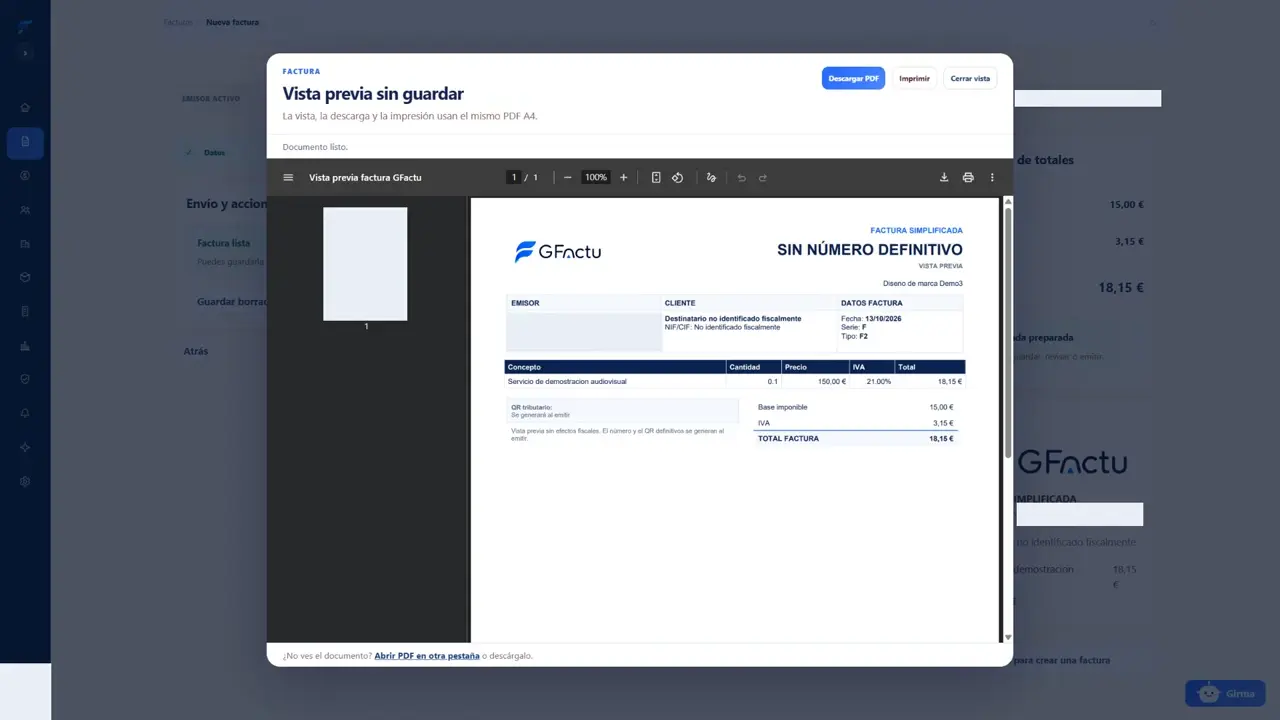Click the 'Base imponible' label in PDF

[782, 407]
